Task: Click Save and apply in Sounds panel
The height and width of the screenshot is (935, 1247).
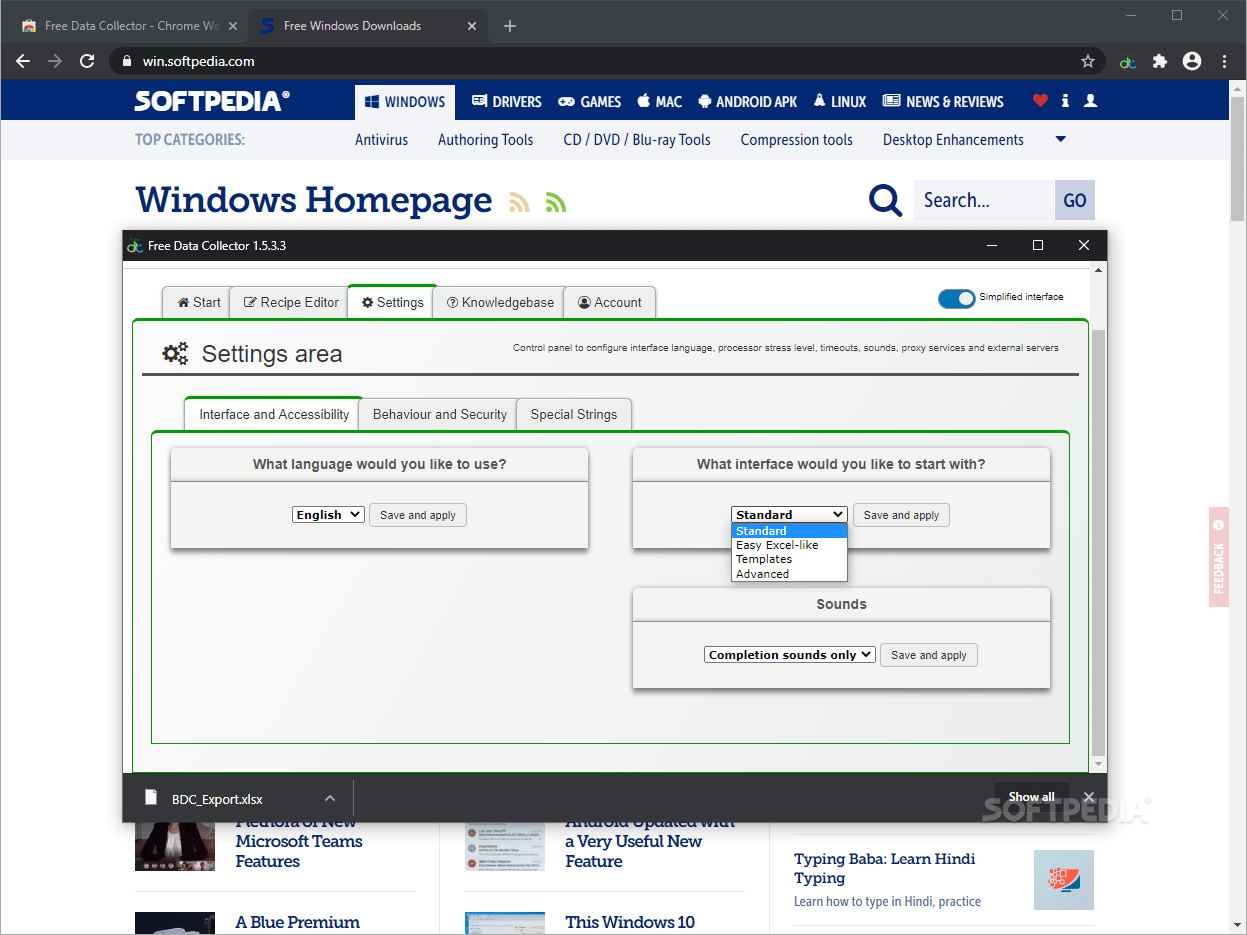Action: 929,655
